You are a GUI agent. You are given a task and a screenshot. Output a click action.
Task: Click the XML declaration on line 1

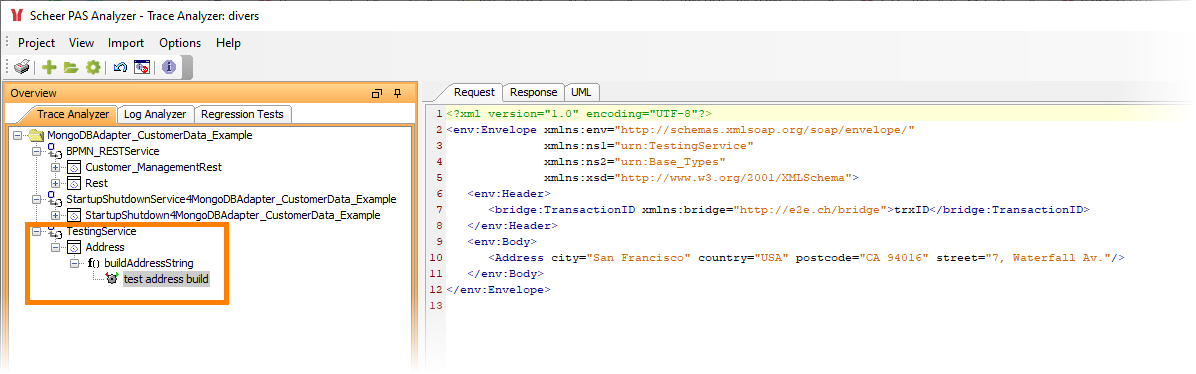point(579,113)
